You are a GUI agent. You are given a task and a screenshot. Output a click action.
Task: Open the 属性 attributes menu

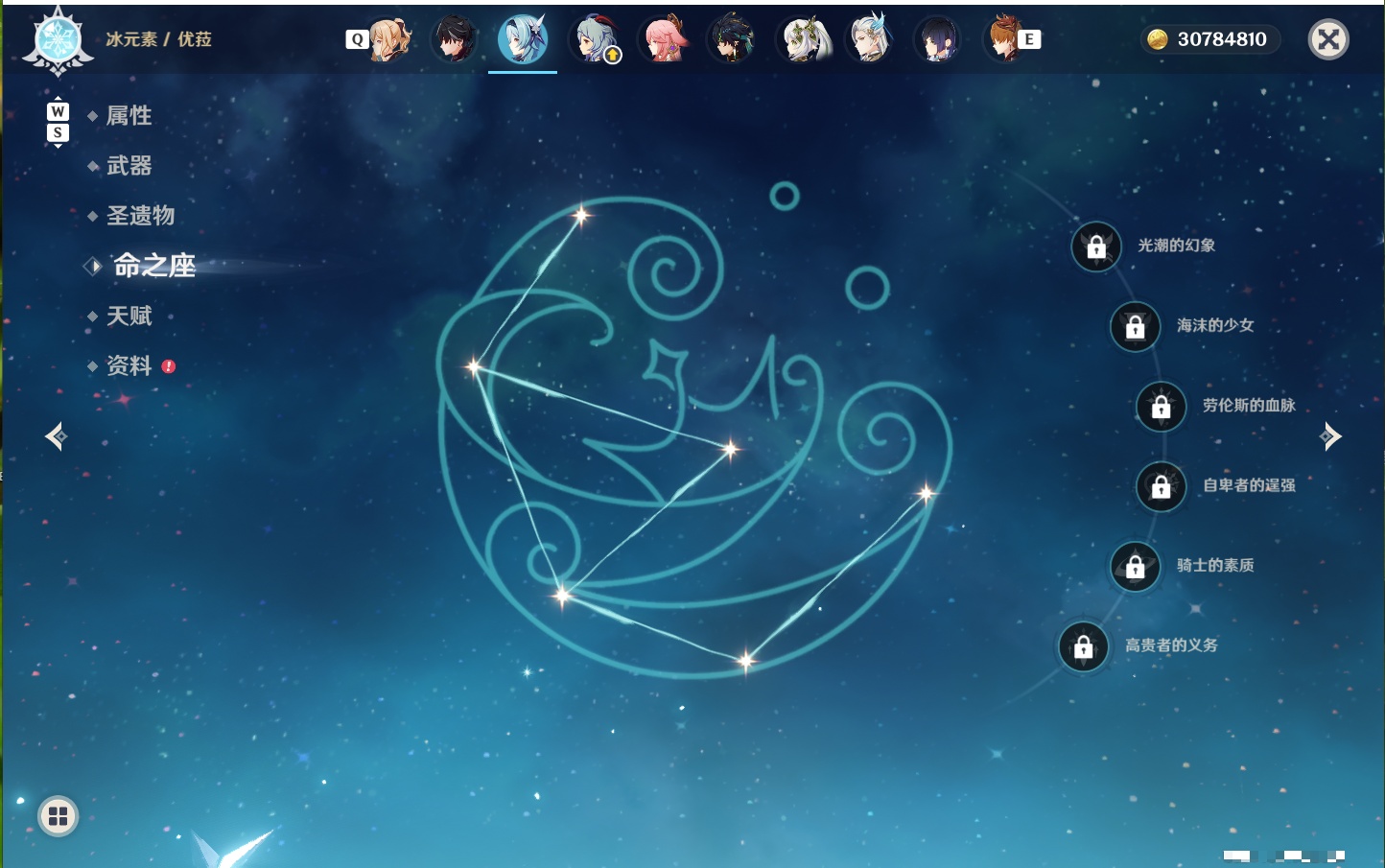pyautogui.click(x=129, y=116)
